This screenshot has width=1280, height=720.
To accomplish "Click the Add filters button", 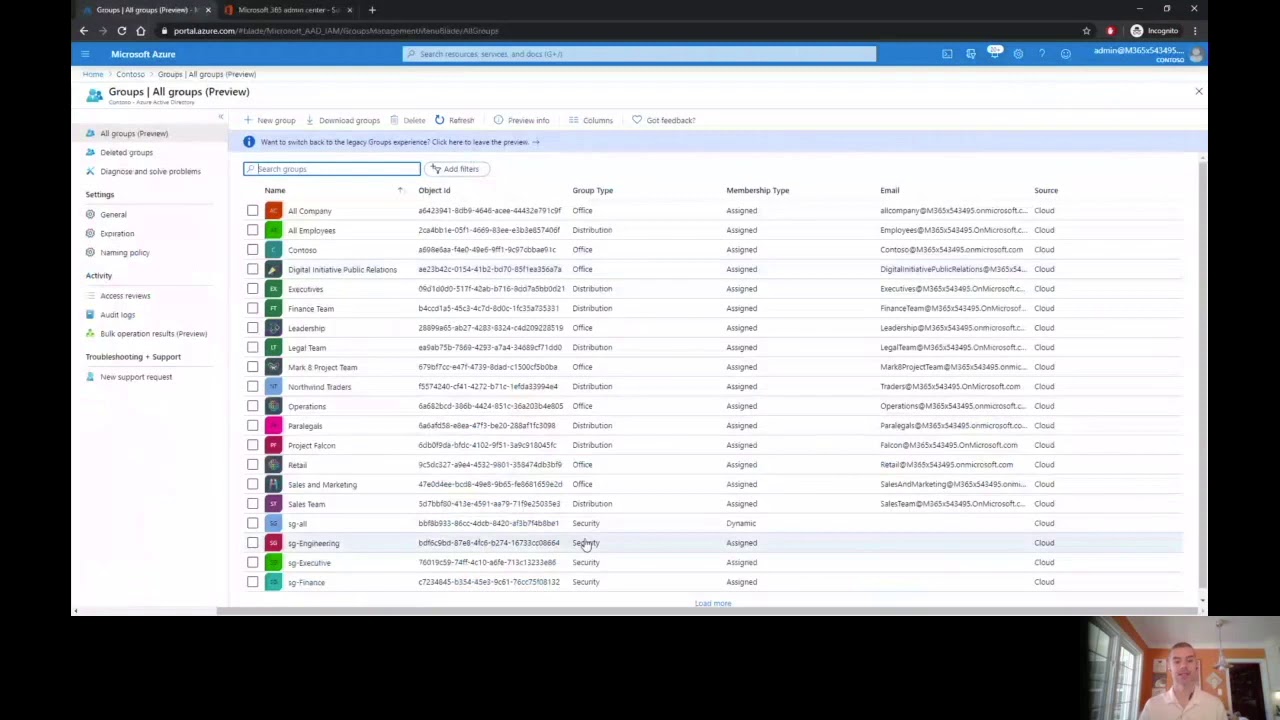I will [456, 169].
